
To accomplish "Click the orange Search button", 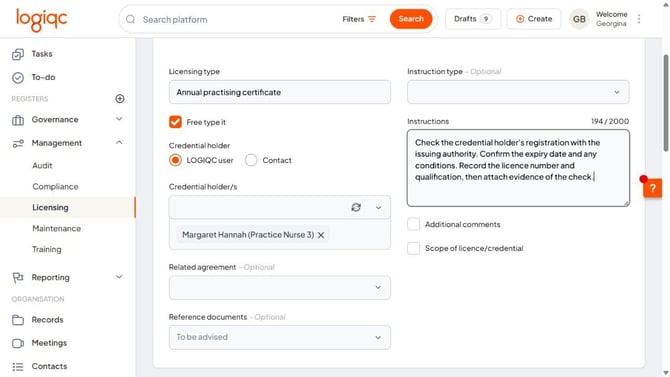I will (411, 19).
